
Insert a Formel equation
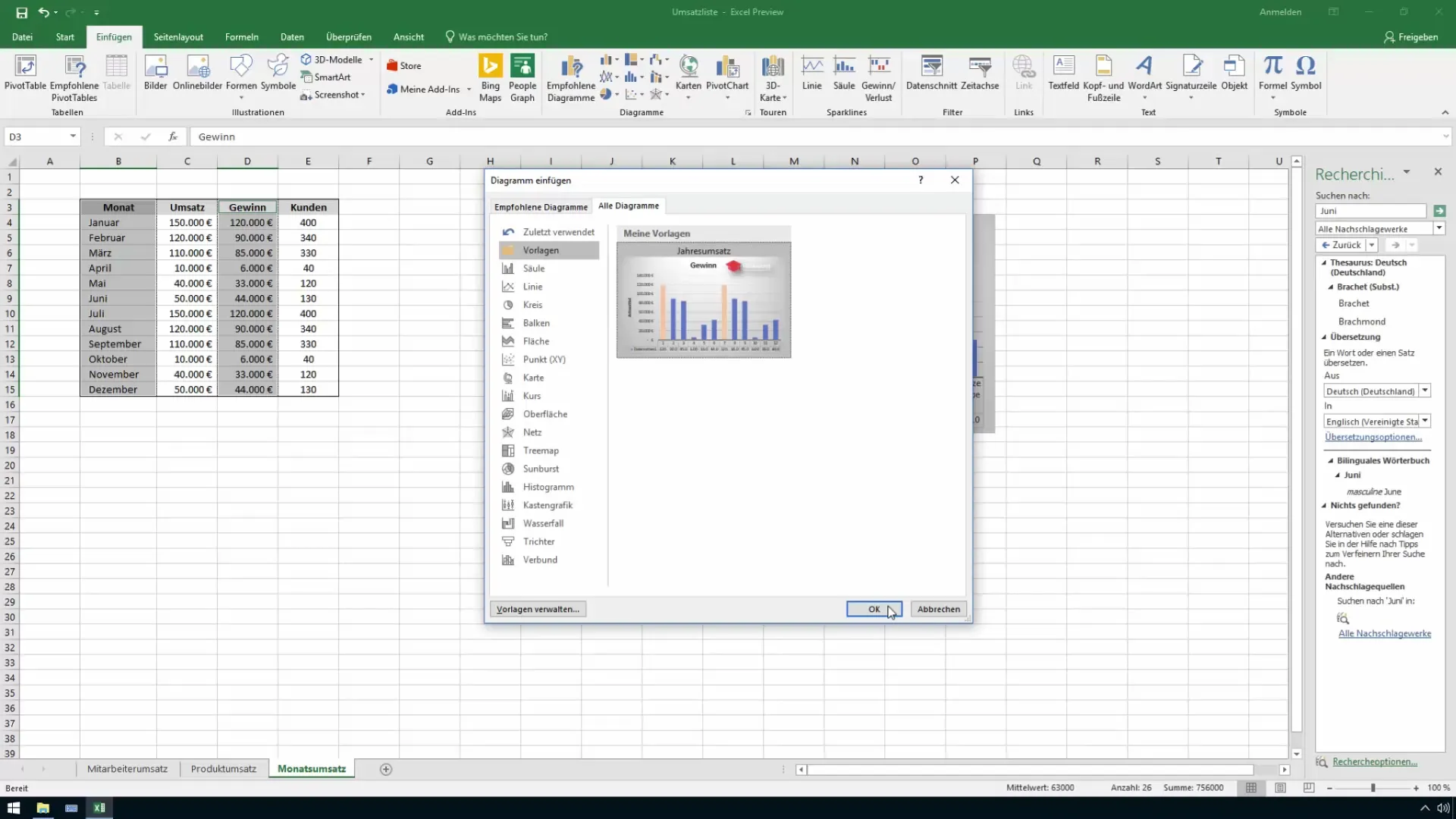point(1273,76)
